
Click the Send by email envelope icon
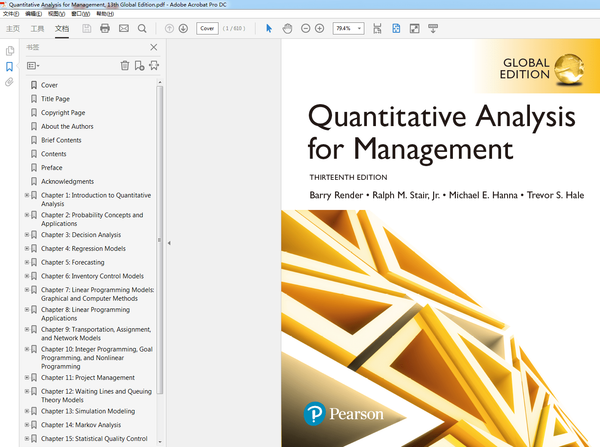tap(124, 28)
